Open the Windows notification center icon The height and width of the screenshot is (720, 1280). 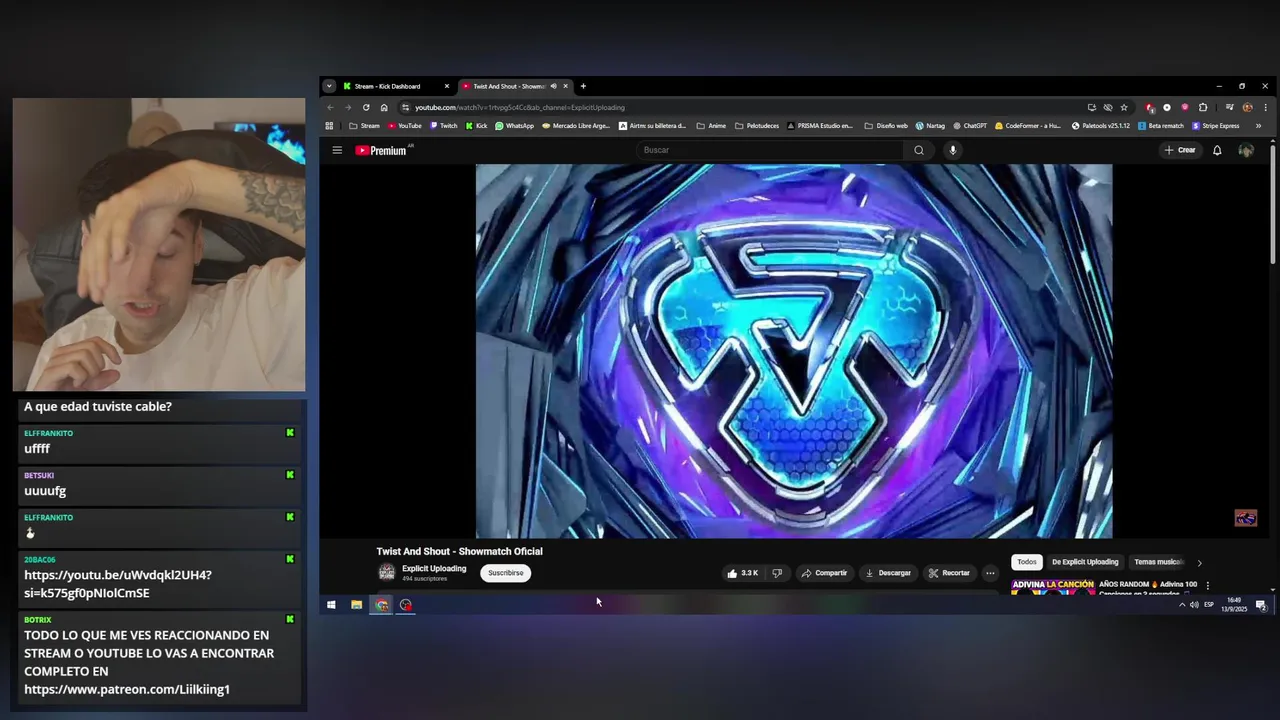[x=1262, y=605]
